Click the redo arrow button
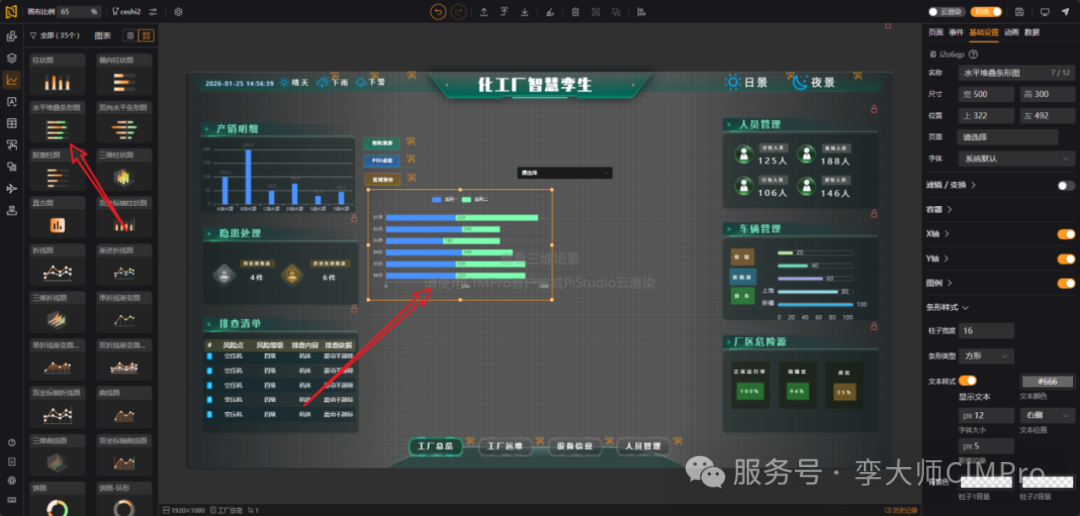This screenshot has height=516, width=1080. tap(458, 12)
